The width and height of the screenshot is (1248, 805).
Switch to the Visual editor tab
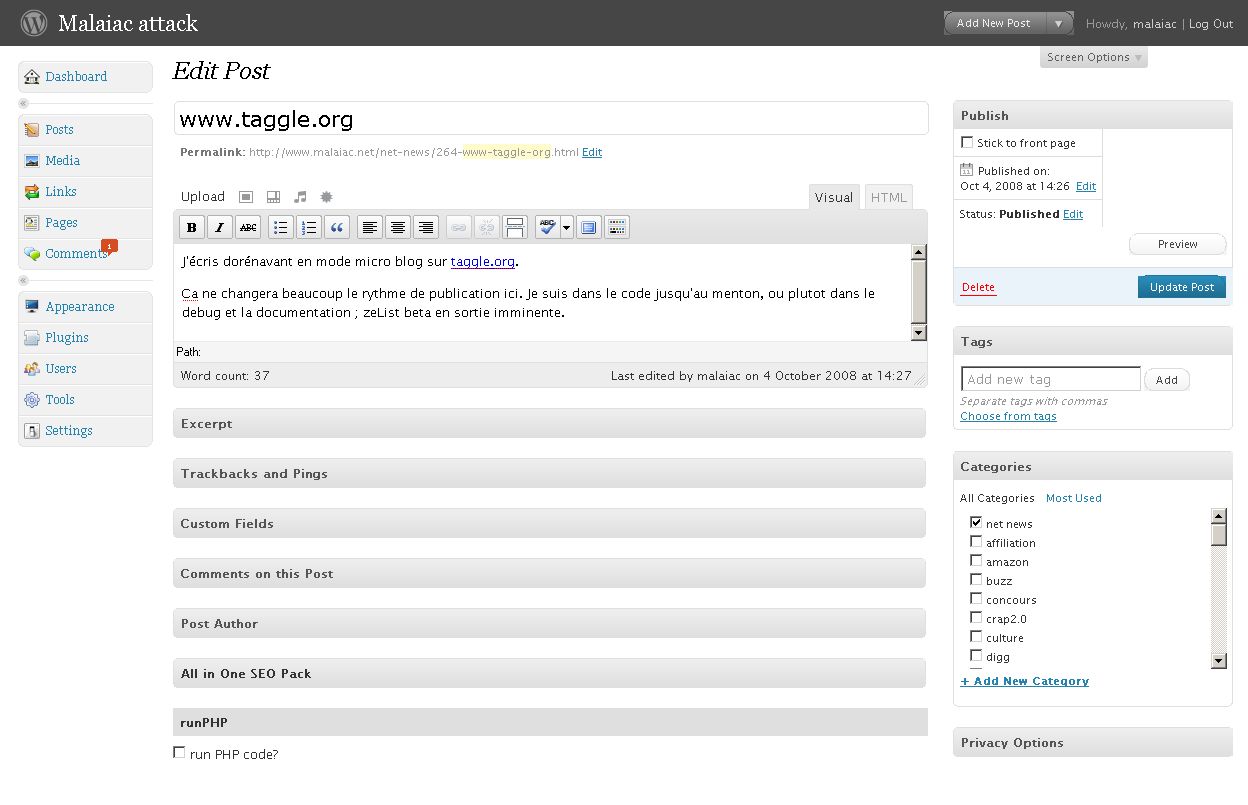click(x=834, y=197)
